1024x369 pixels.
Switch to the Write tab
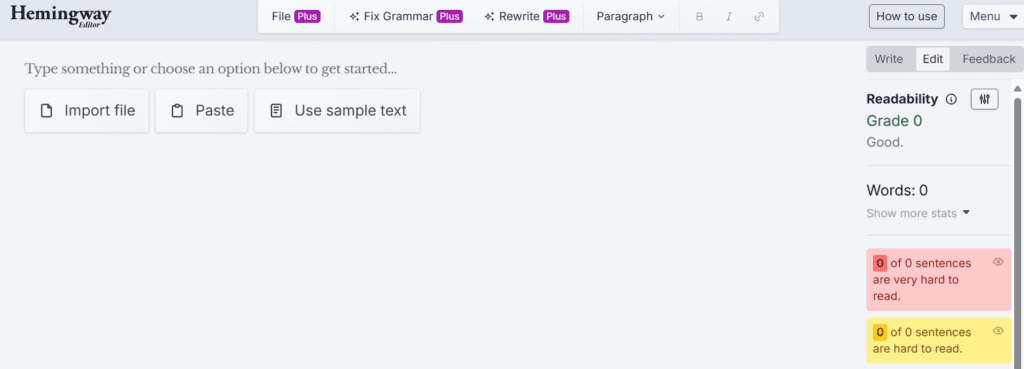pyautogui.click(x=888, y=59)
